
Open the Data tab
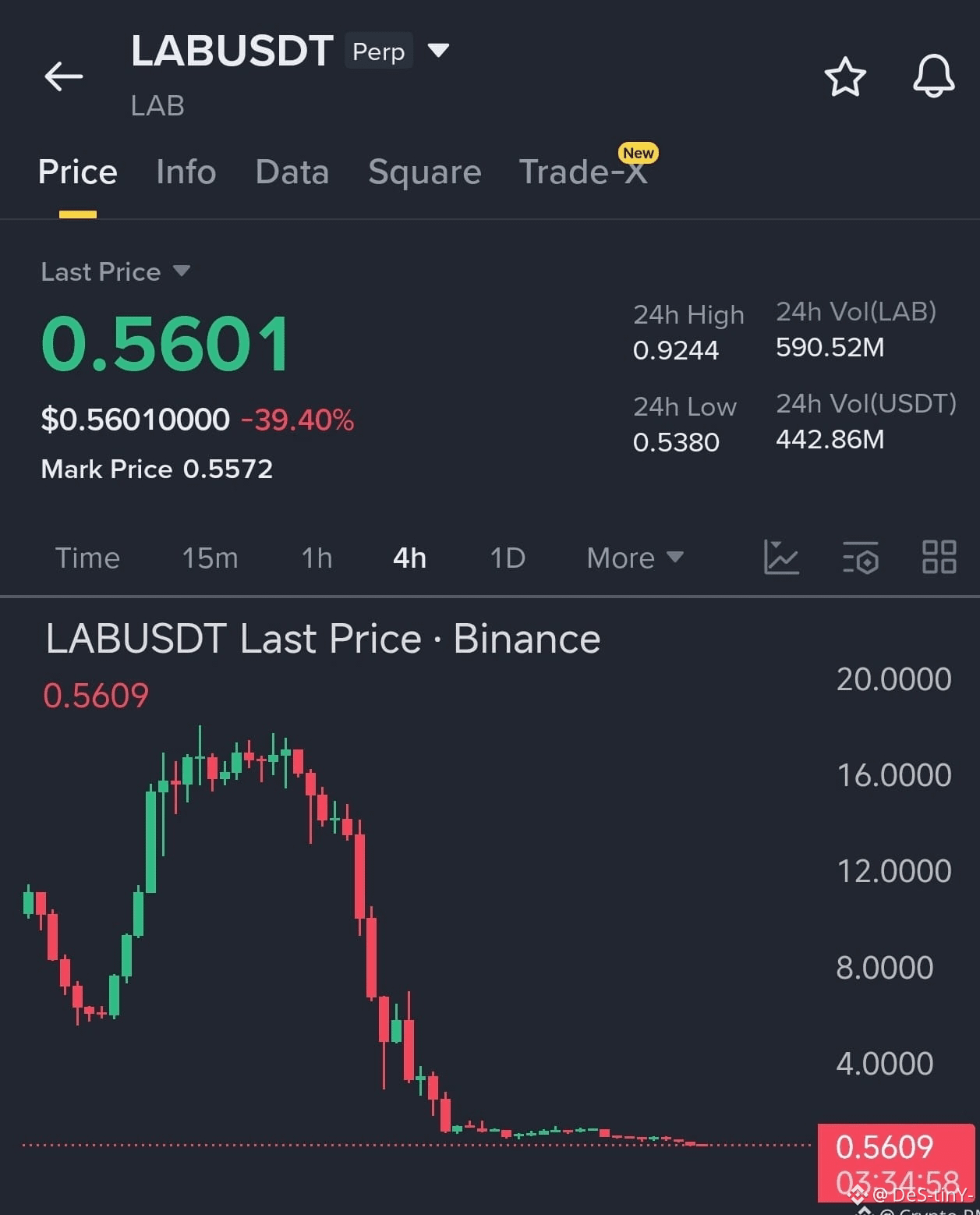pyautogui.click(x=292, y=172)
